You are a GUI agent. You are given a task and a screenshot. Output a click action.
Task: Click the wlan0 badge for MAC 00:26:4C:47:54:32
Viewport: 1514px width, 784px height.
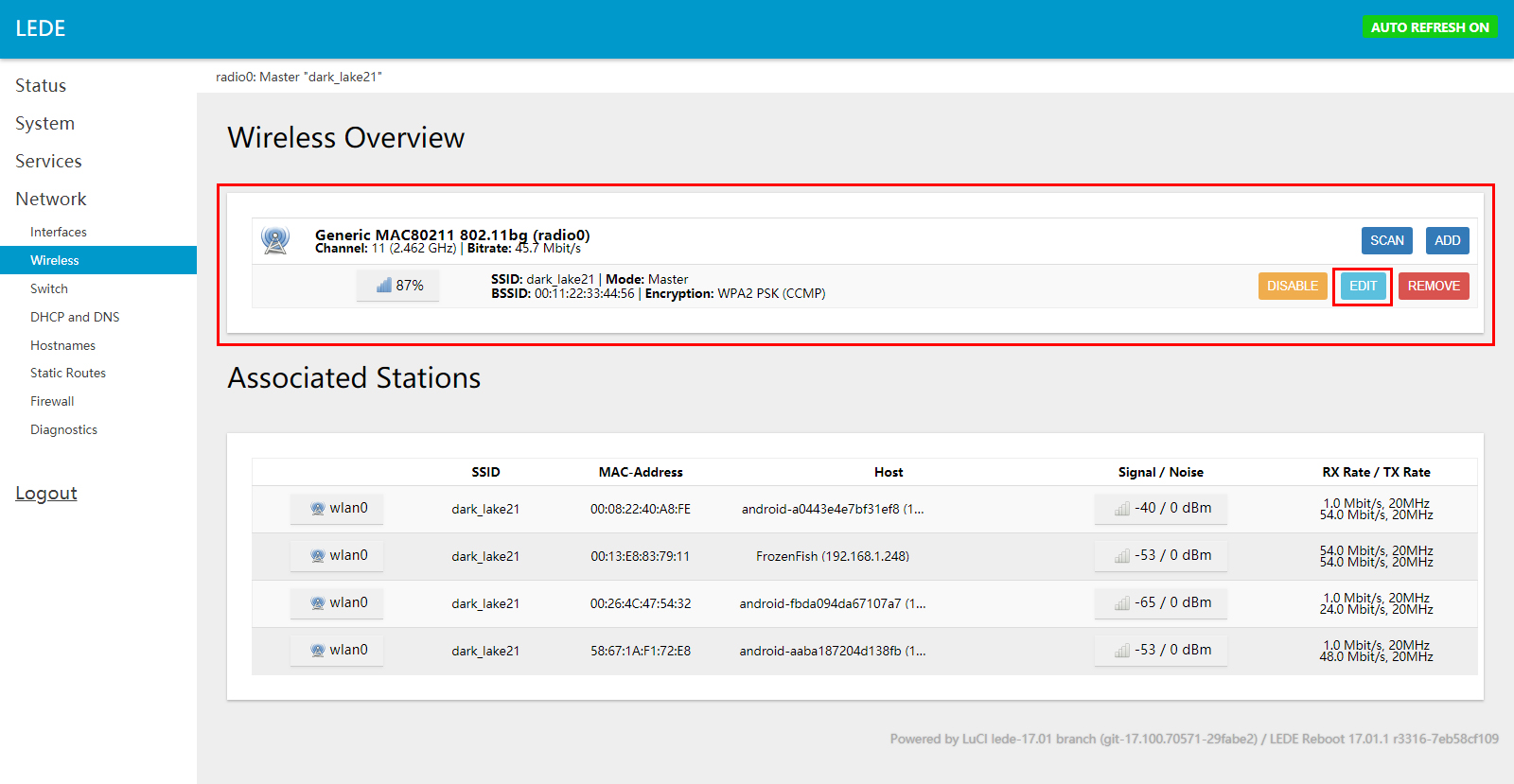(x=338, y=603)
